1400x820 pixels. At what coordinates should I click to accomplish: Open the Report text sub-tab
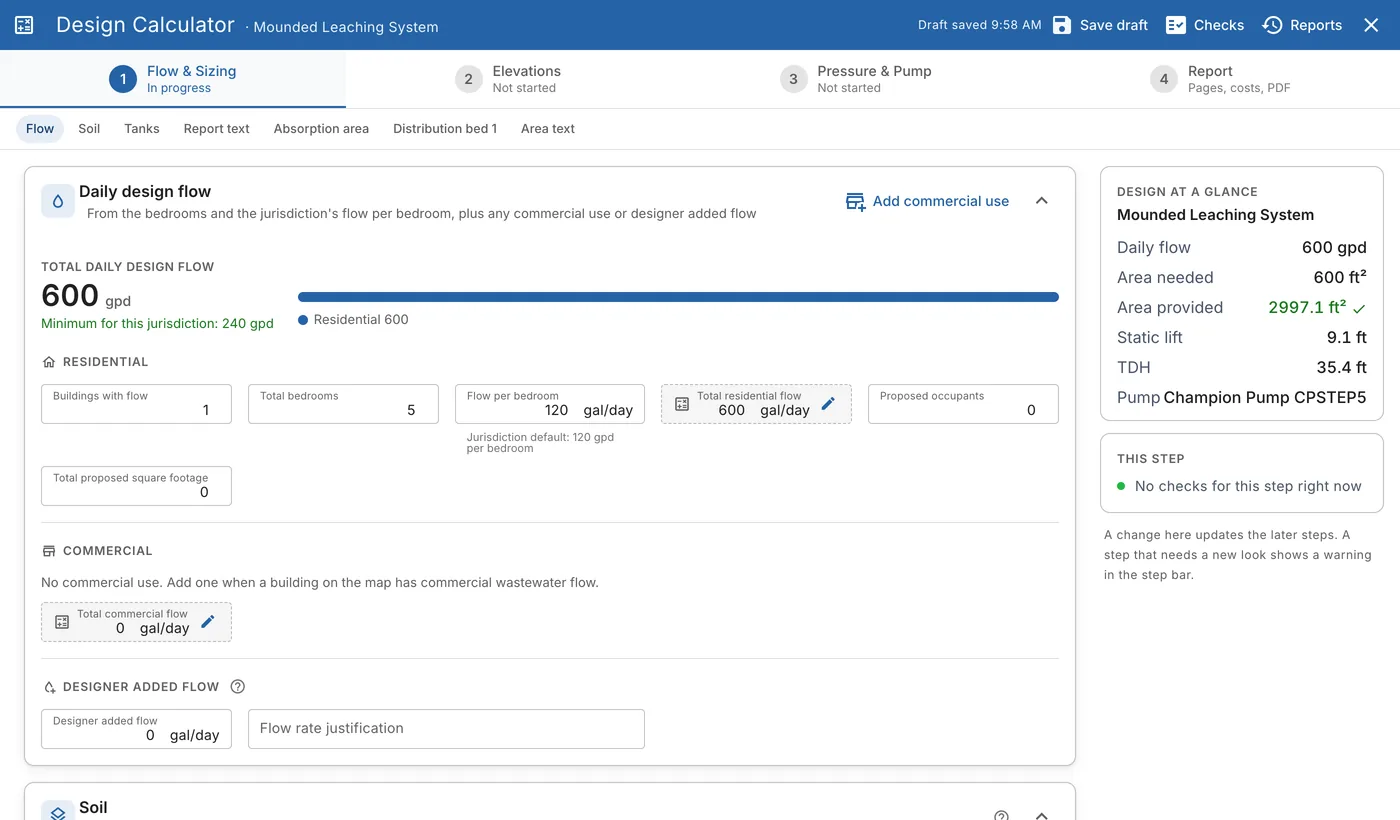click(x=217, y=129)
